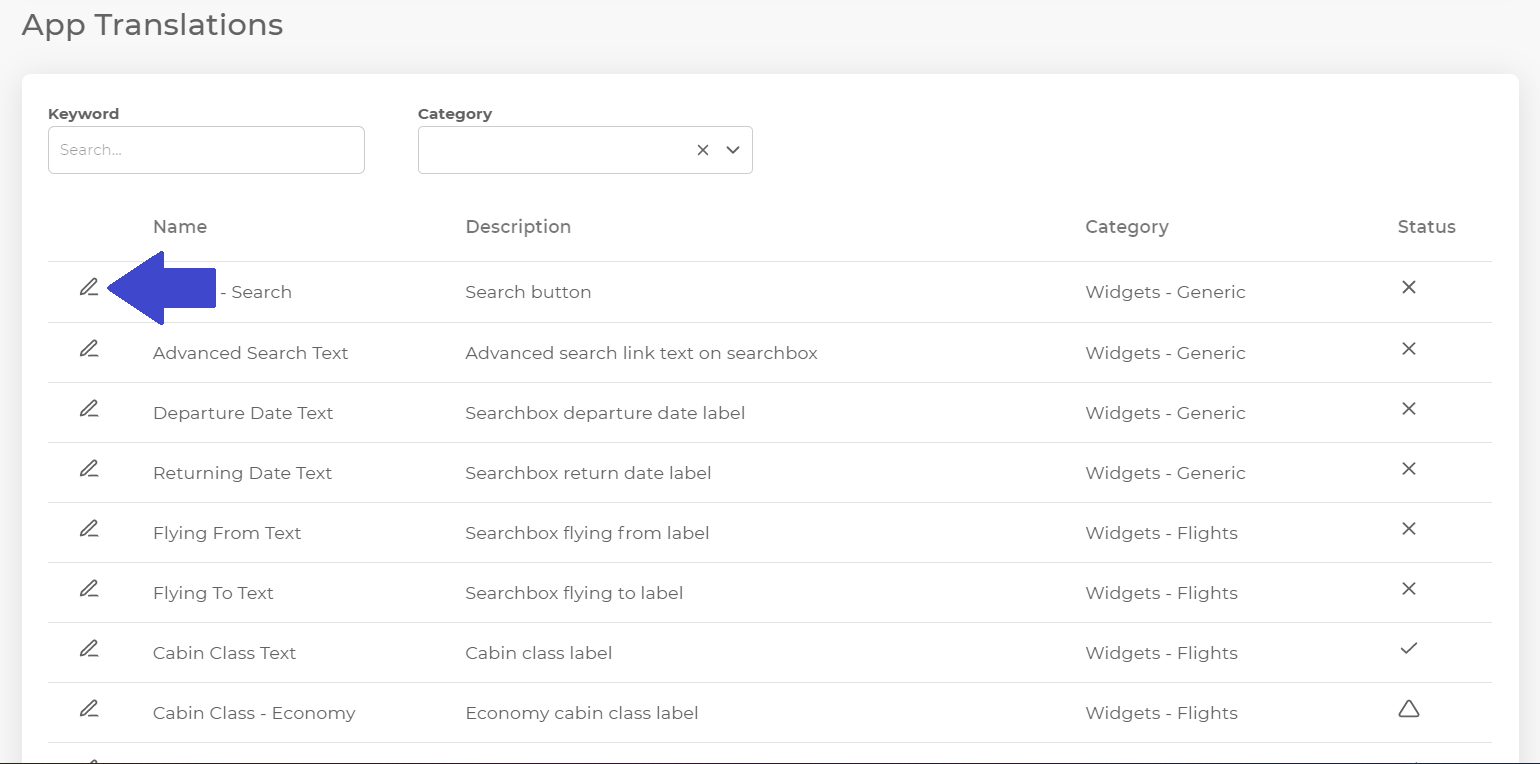Screen dimensions: 1540x764
Task: Click the X status of Advanced Search Text
Action: coord(1409,349)
